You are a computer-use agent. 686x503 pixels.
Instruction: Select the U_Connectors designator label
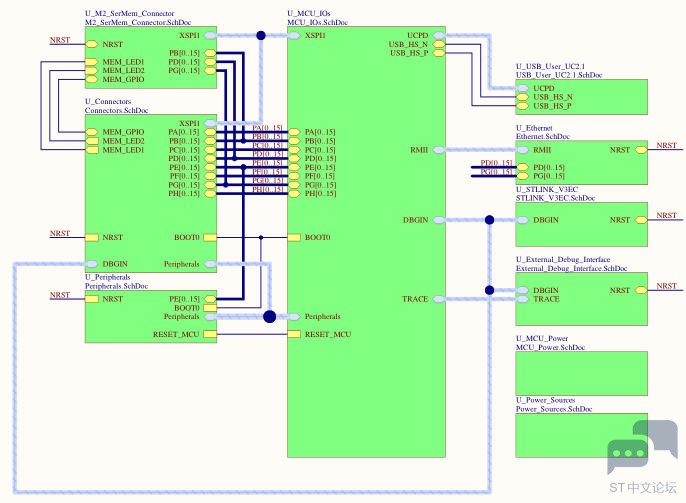tap(108, 101)
